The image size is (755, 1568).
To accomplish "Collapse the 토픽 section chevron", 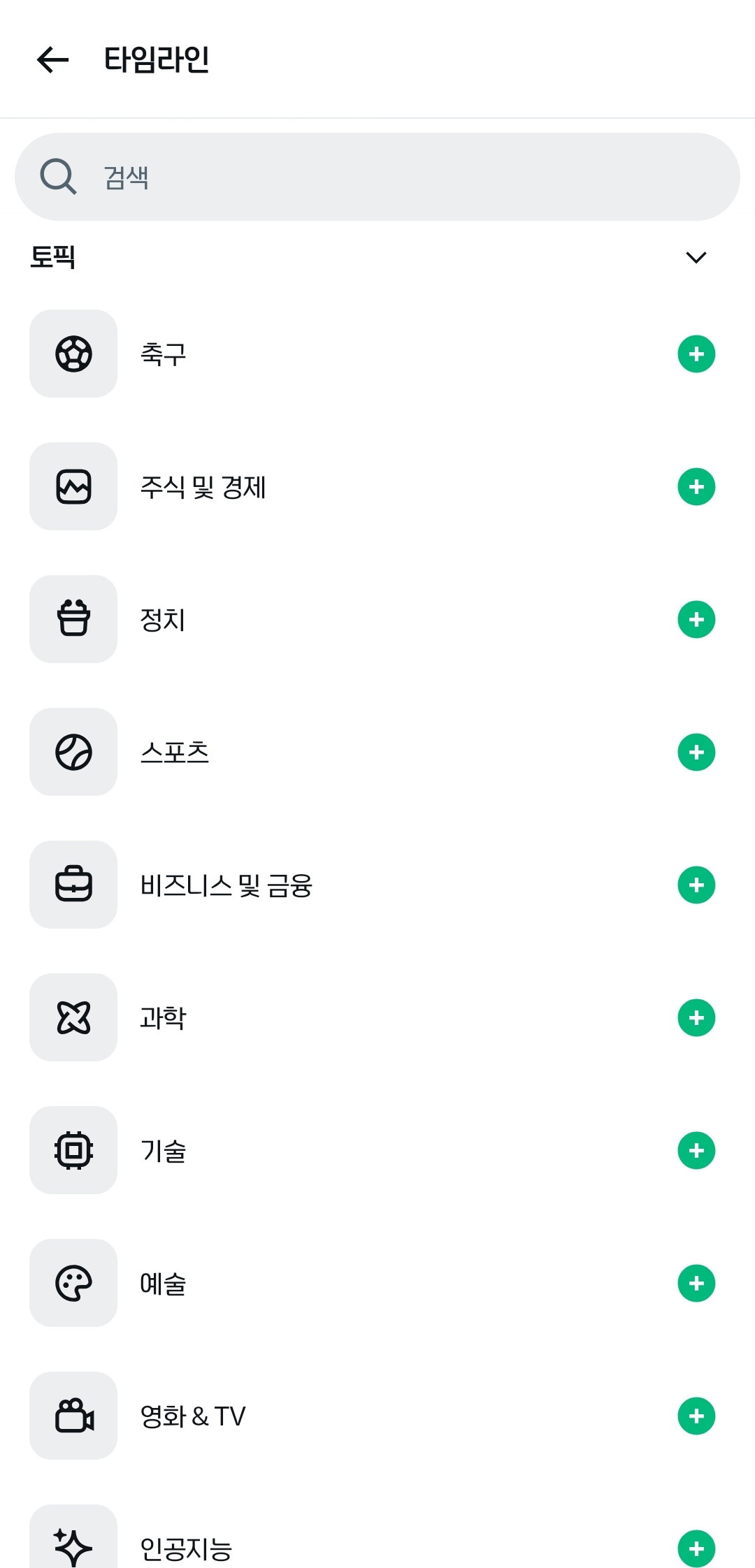I will (696, 258).
